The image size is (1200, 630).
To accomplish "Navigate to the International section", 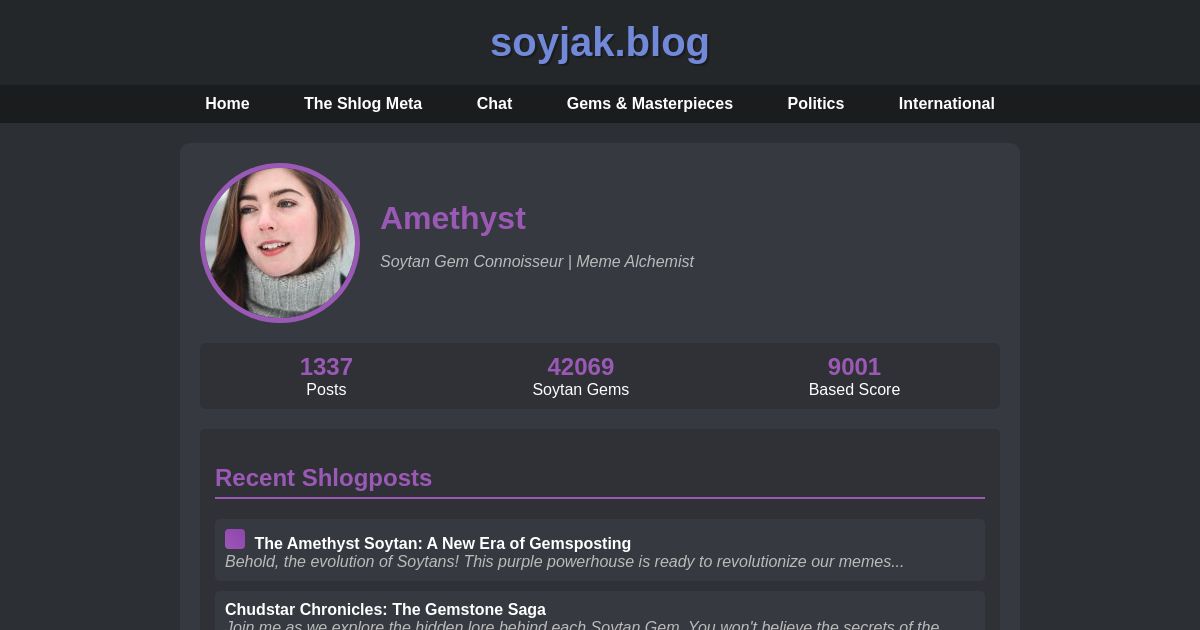I will tap(946, 104).
